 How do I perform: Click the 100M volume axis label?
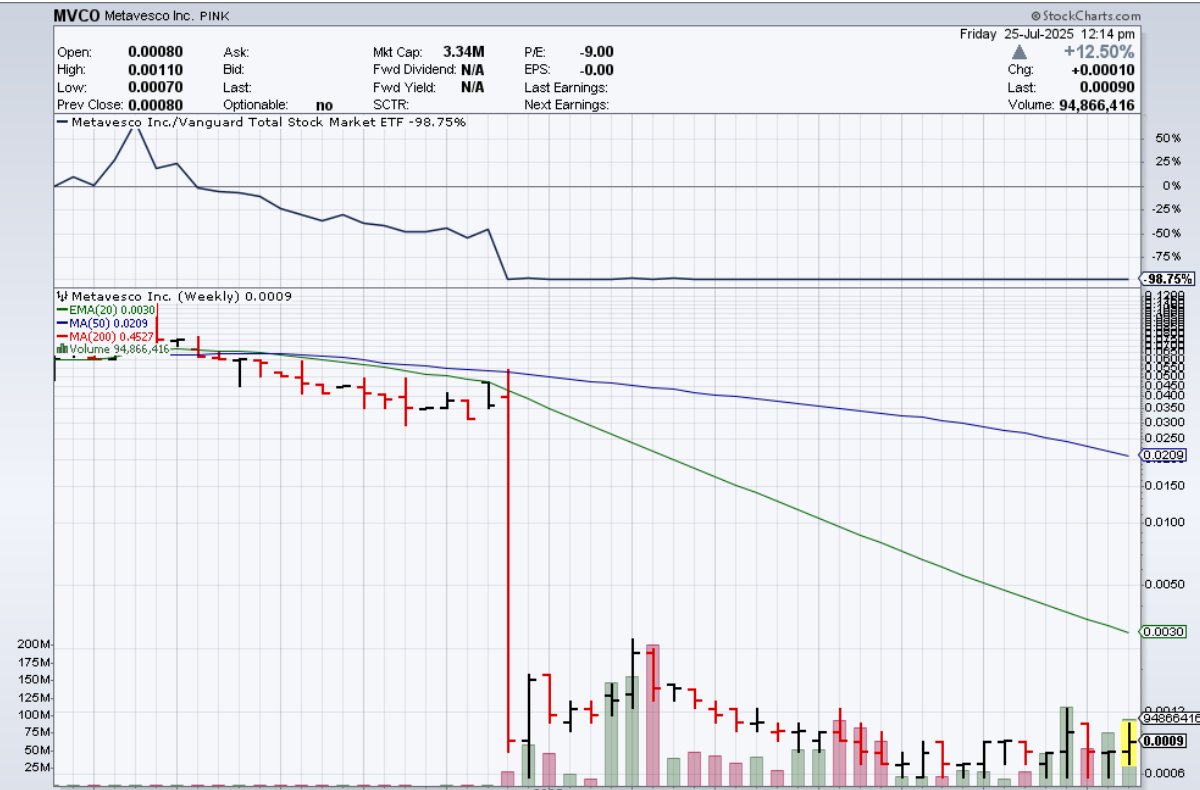34,715
